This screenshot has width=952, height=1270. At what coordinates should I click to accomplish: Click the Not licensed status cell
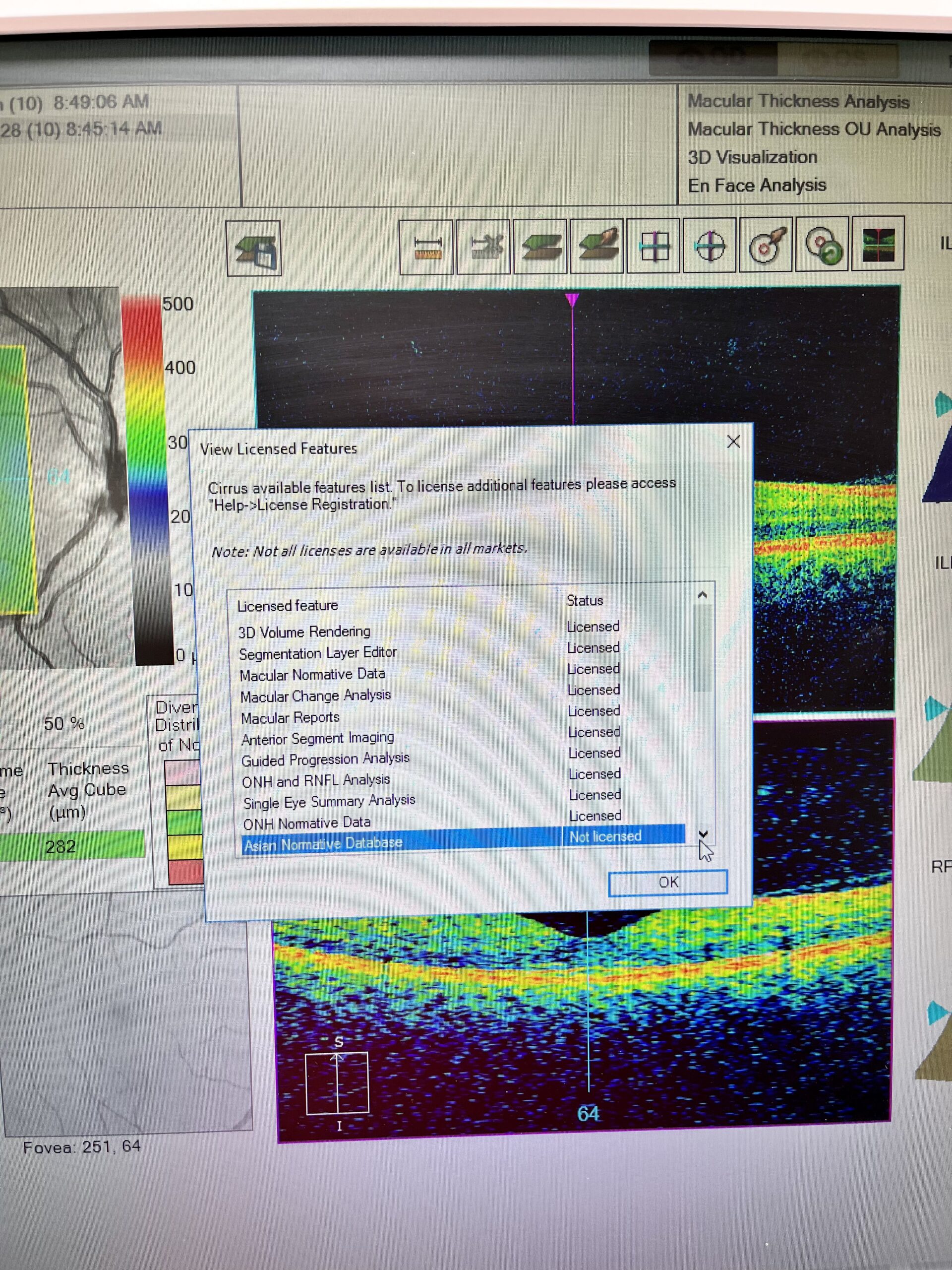(x=624, y=835)
